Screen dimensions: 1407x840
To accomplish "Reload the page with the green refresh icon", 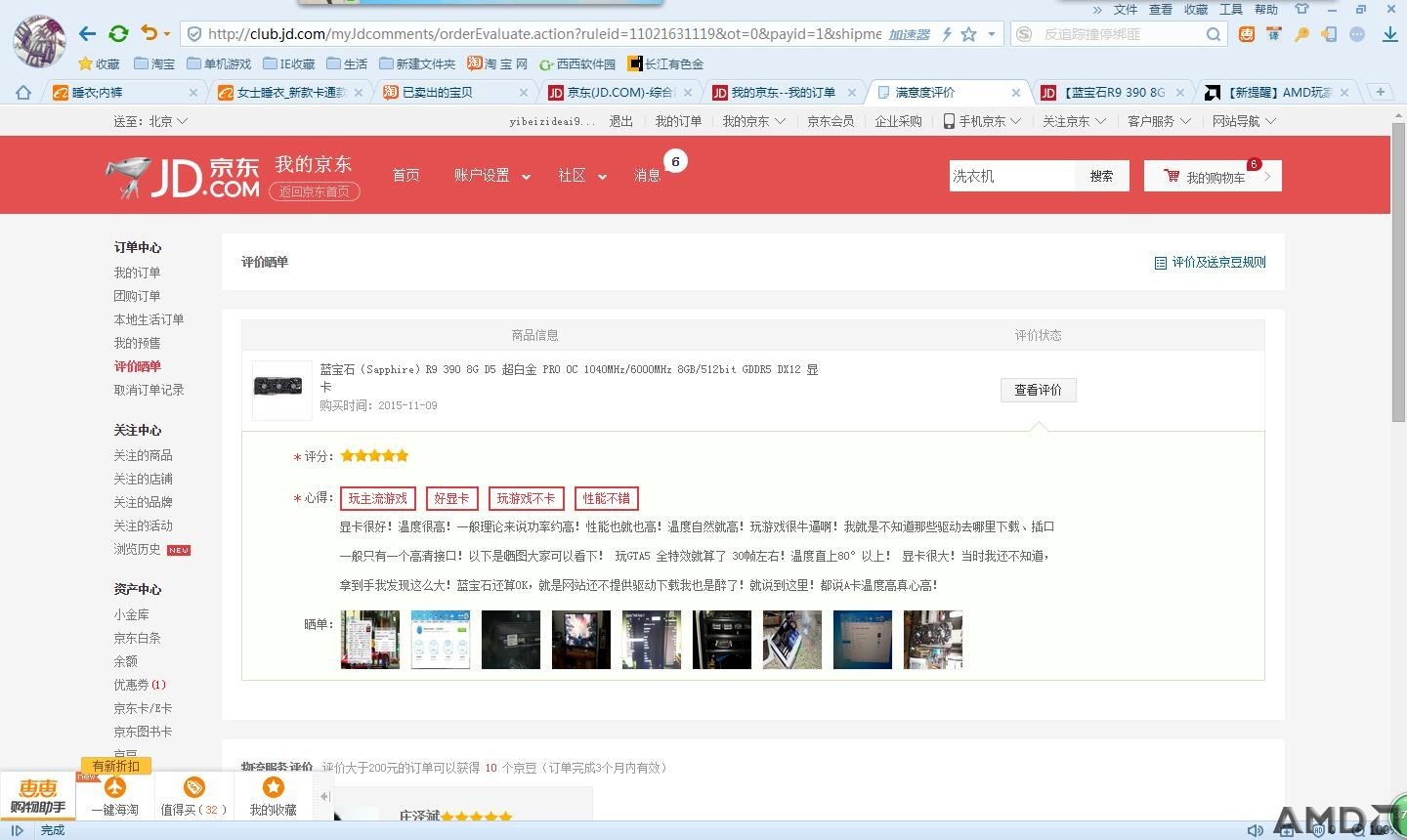I will click(118, 34).
